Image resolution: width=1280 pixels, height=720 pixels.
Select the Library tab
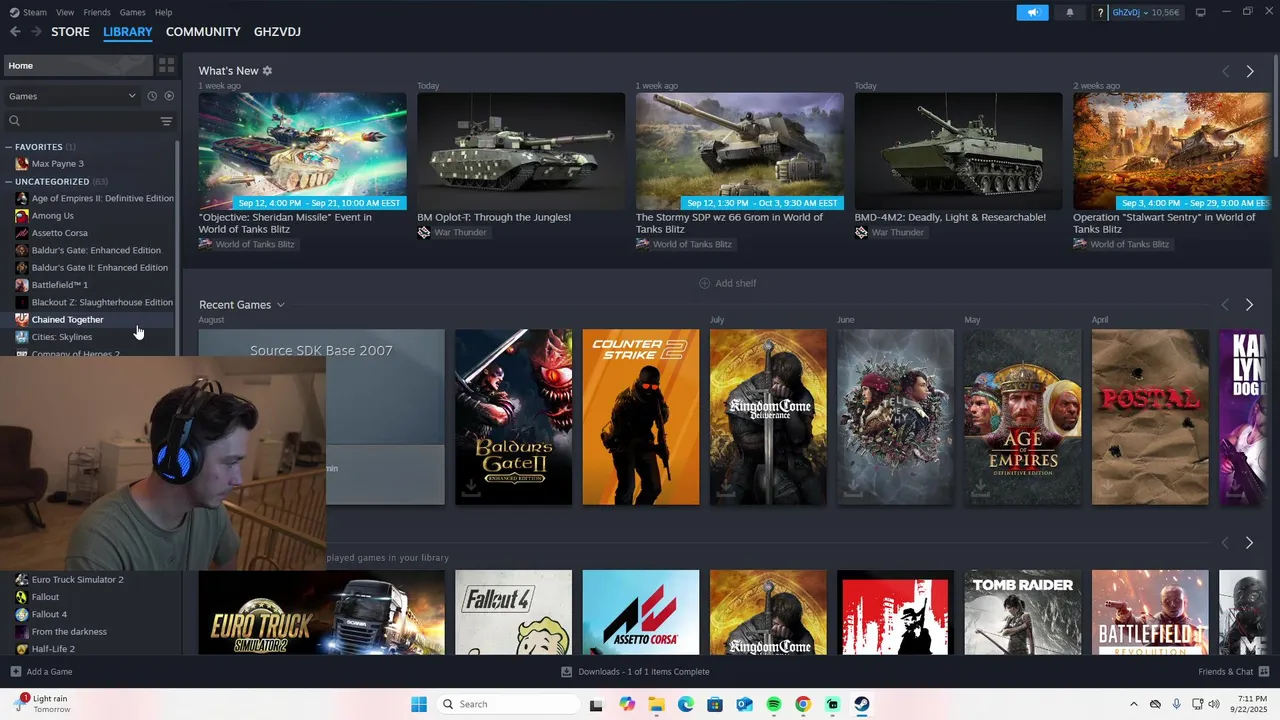click(128, 32)
